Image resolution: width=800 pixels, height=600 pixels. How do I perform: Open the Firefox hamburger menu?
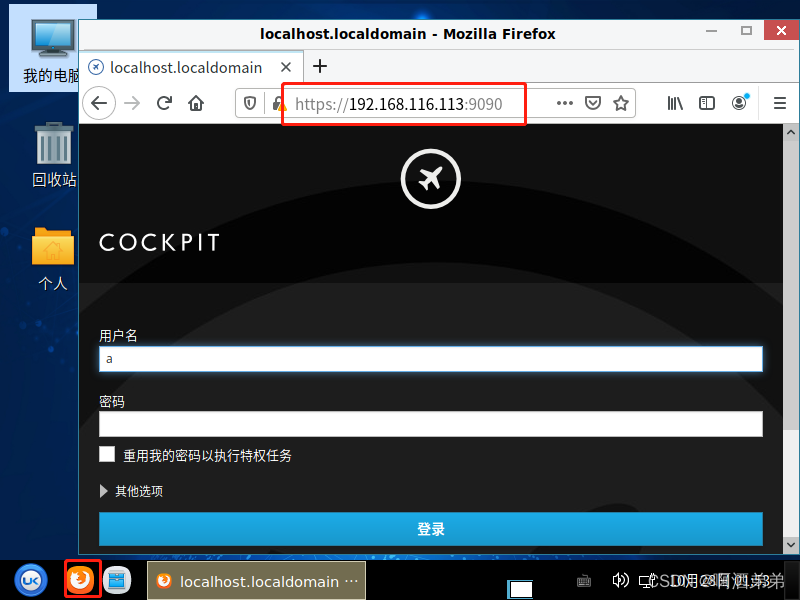(780, 104)
